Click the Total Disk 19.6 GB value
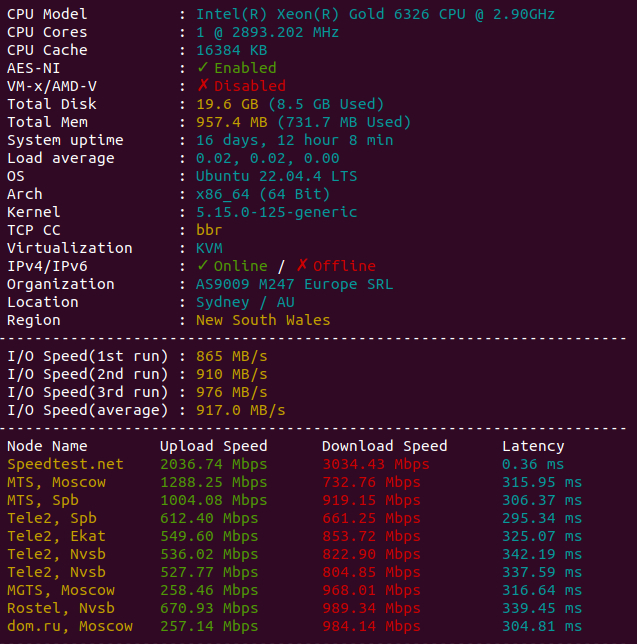The width and height of the screenshot is (637, 644). tap(227, 104)
